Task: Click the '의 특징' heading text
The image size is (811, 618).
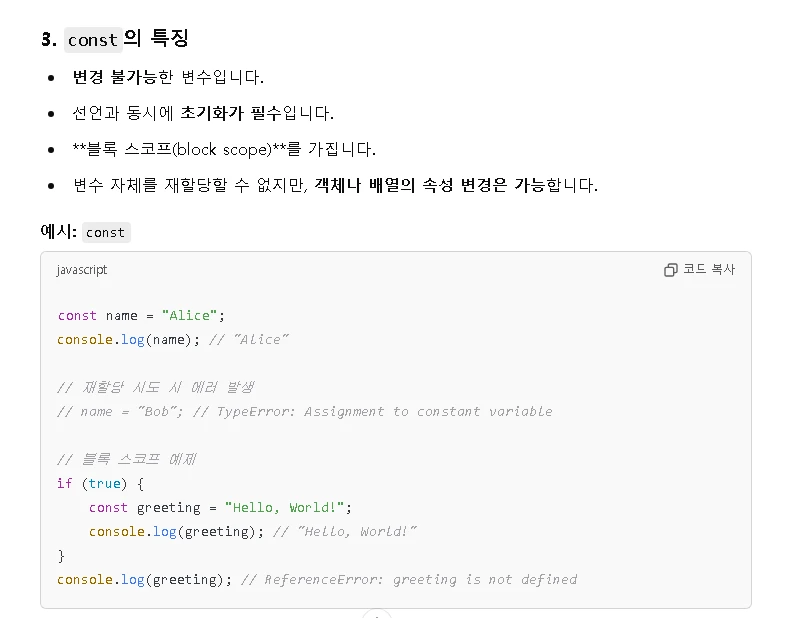Action: pos(156,38)
